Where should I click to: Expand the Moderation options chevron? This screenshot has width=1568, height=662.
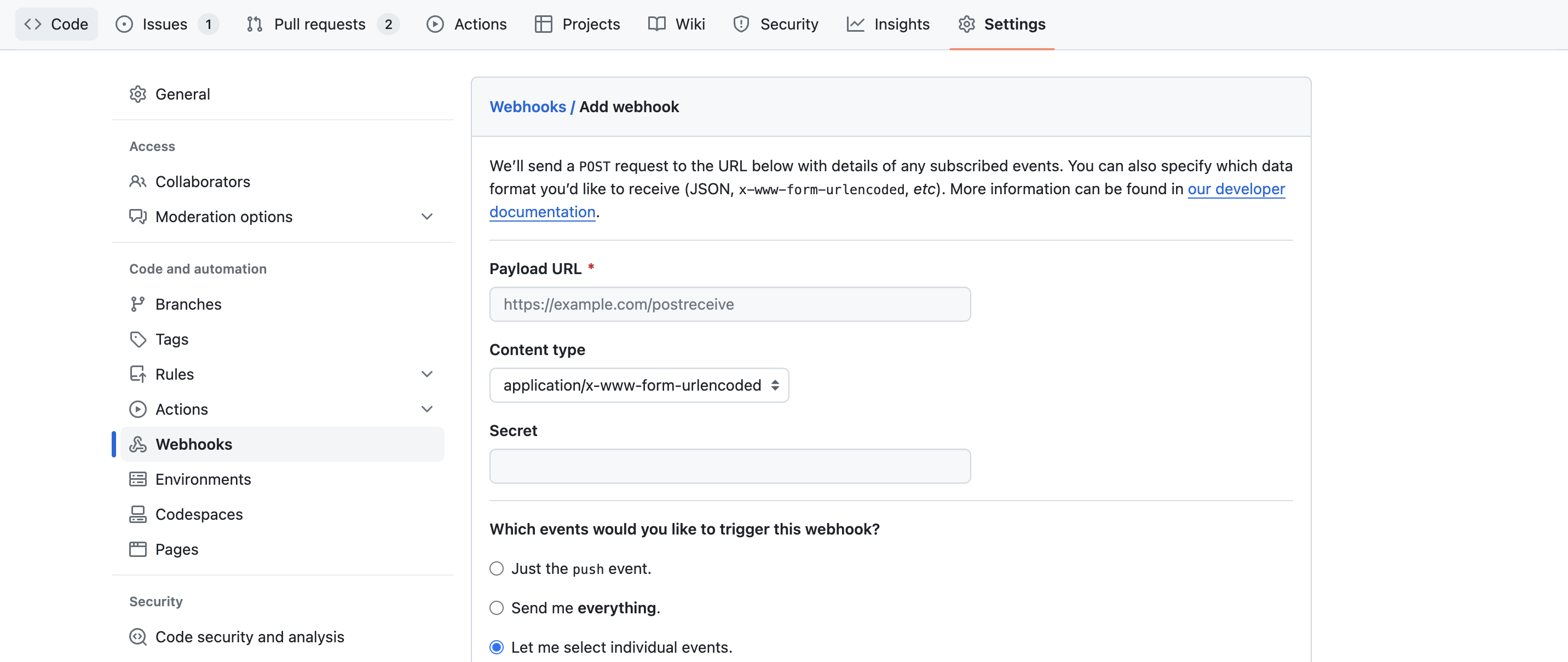click(426, 217)
